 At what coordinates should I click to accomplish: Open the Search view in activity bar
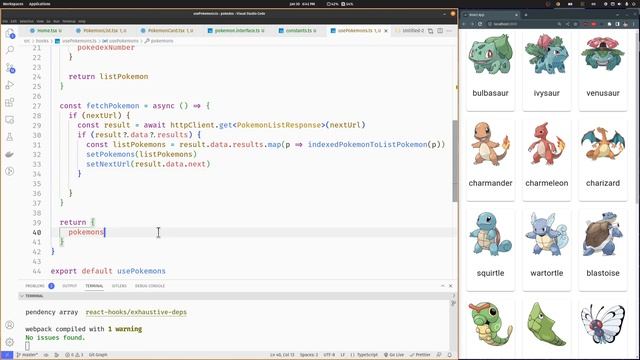(x=10, y=50)
